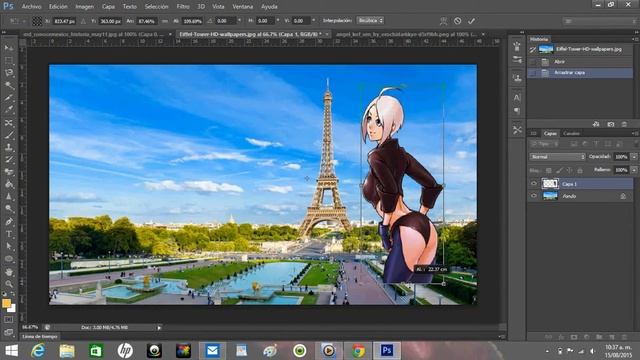This screenshot has width=640, height=360.
Task: Cancel the transform with the circle-slash icon
Action: coord(458,20)
